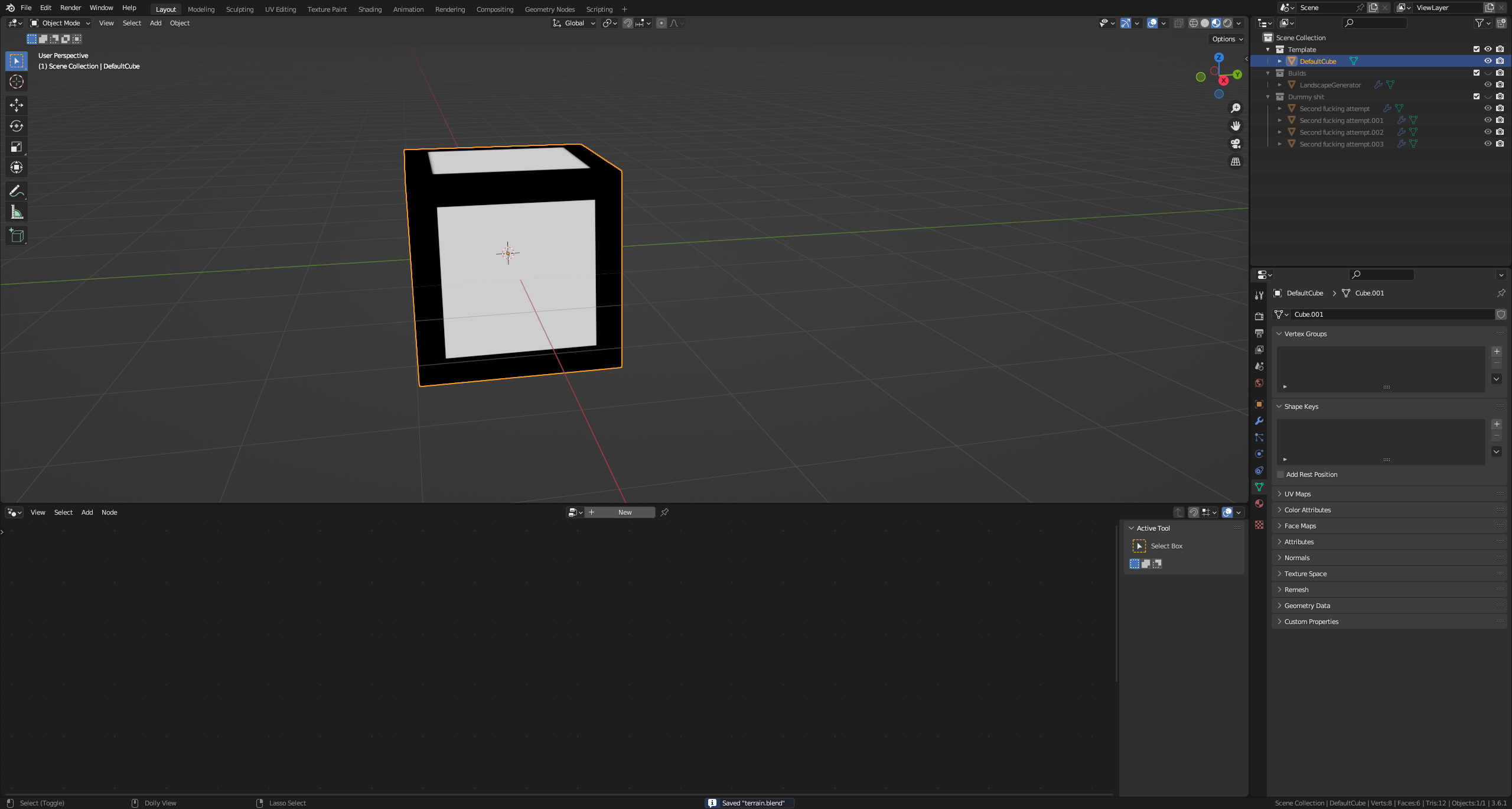Toggle object visibility for DefaultCube

click(x=1488, y=61)
